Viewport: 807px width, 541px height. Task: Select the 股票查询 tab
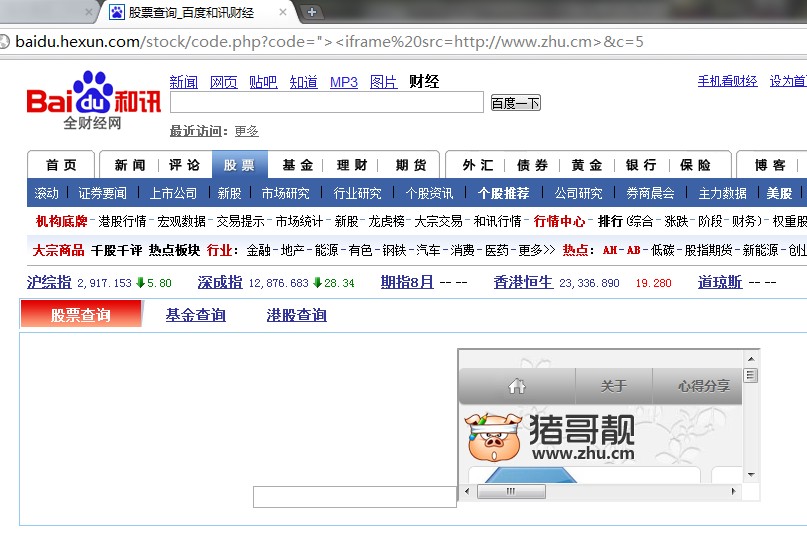click(81, 315)
